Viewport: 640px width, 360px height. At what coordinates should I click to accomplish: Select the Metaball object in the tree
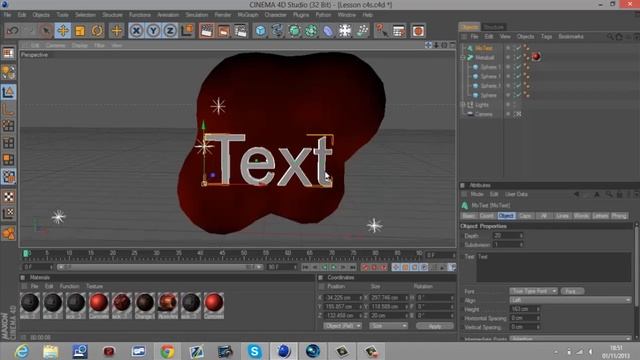484,58
